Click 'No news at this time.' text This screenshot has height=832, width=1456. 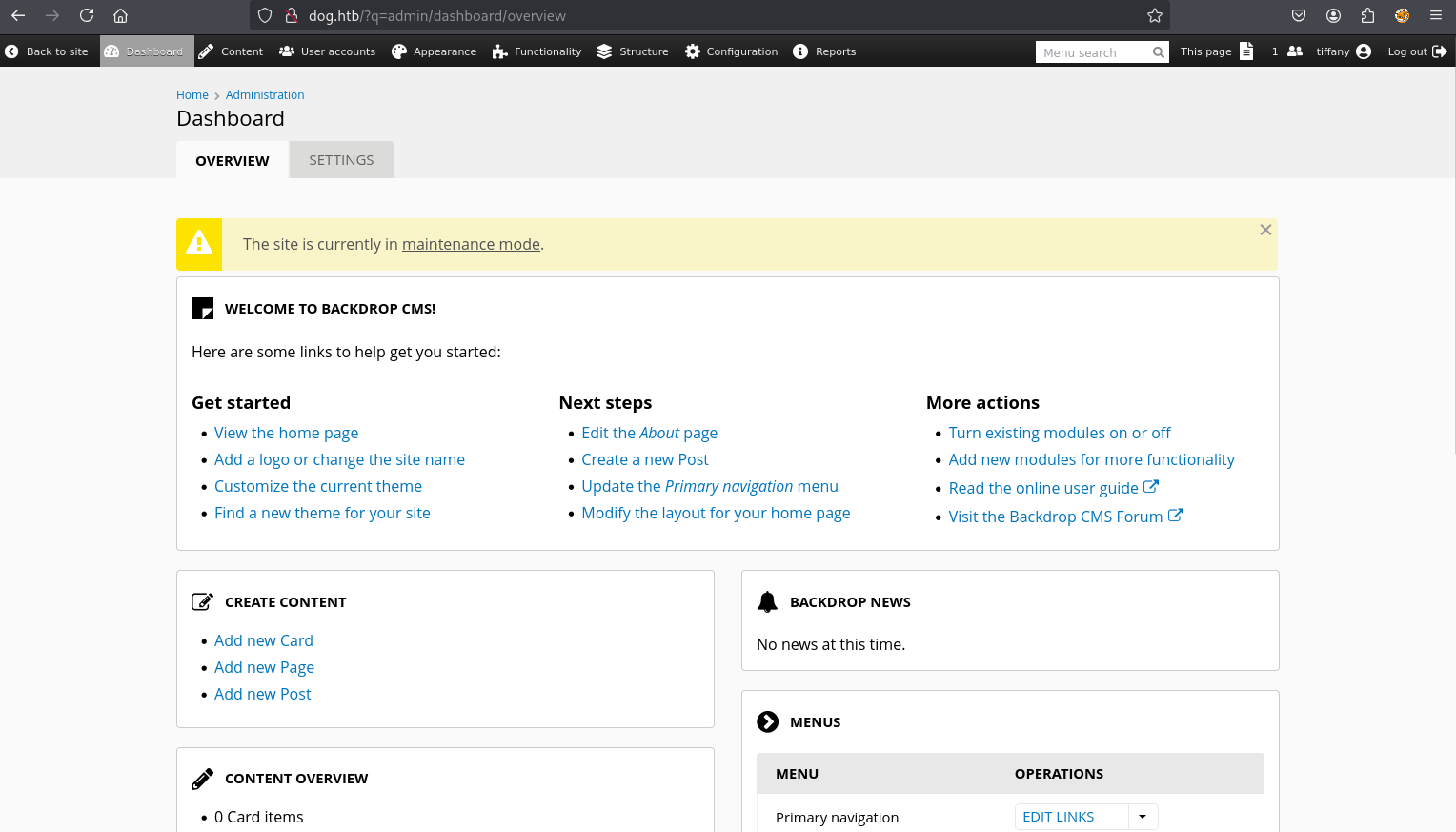[x=831, y=644]
